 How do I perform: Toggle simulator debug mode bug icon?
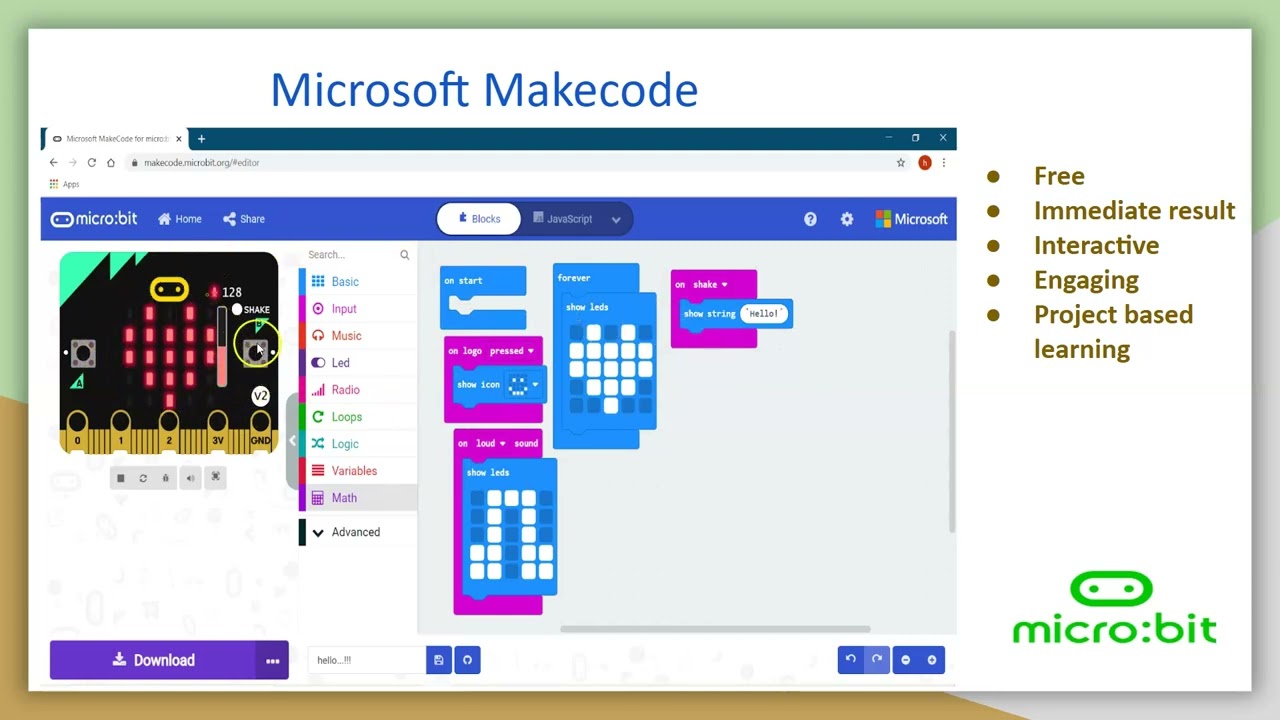pos(166,478)
